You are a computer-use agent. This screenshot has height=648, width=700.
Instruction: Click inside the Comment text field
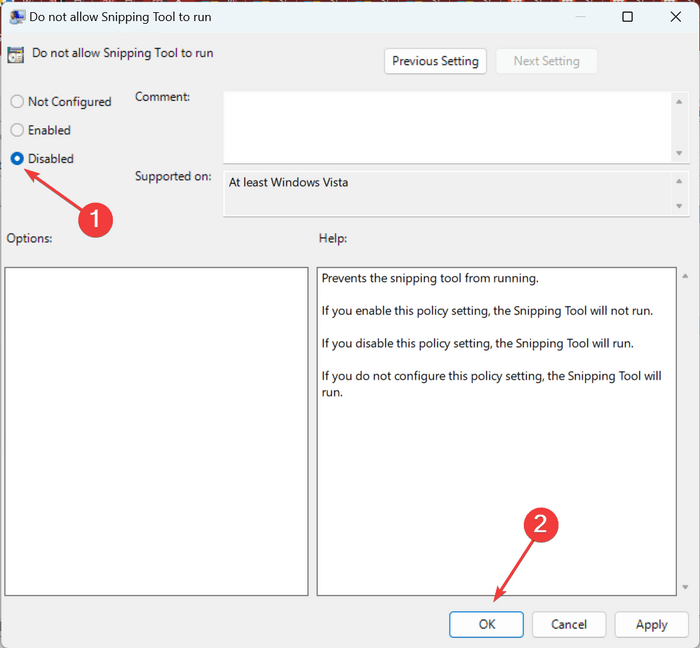point(447,127)
